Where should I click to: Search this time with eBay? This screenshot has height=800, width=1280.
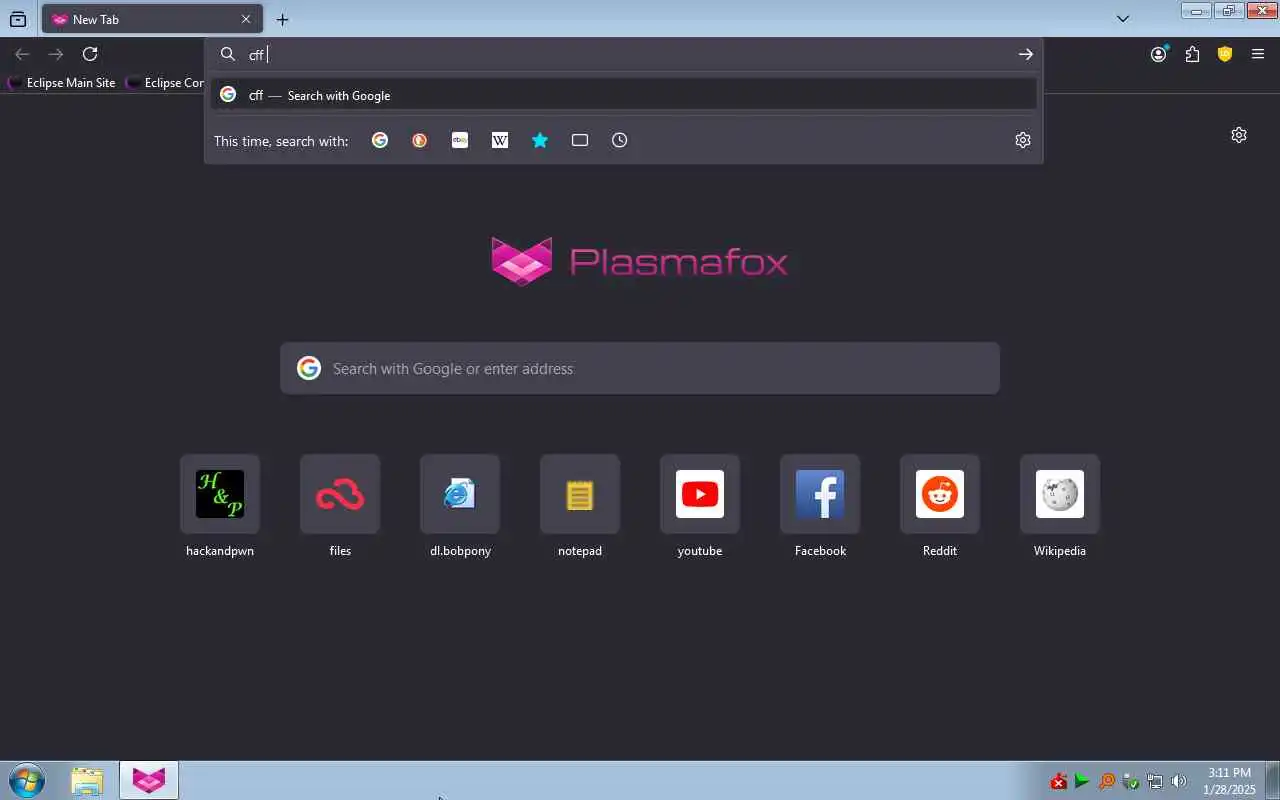(460, 140)
